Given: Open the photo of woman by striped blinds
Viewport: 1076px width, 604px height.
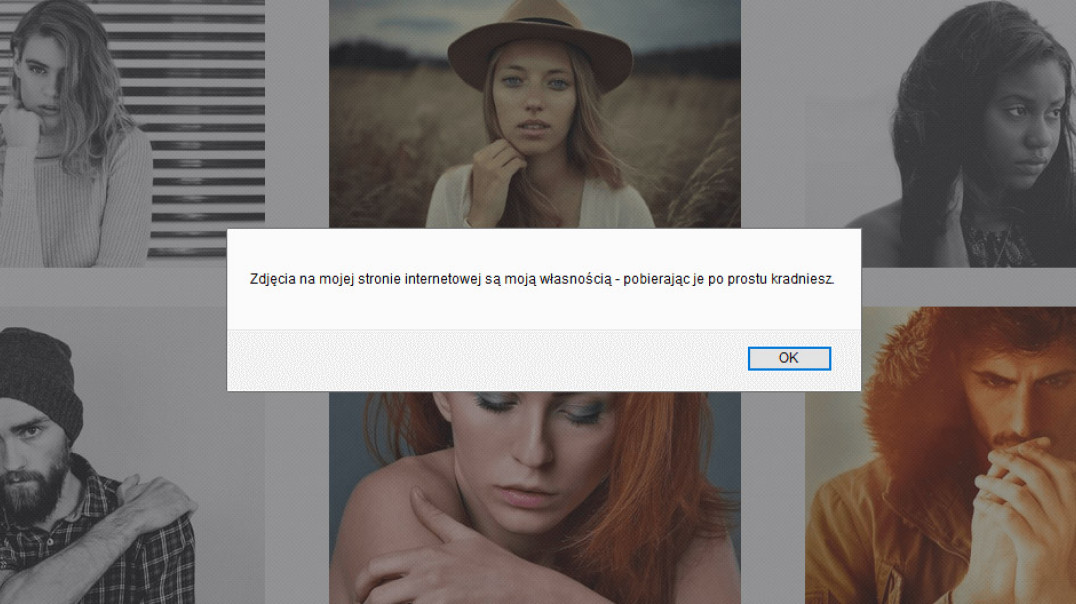Looking at the screenshot, I should [x=132, y=133].
